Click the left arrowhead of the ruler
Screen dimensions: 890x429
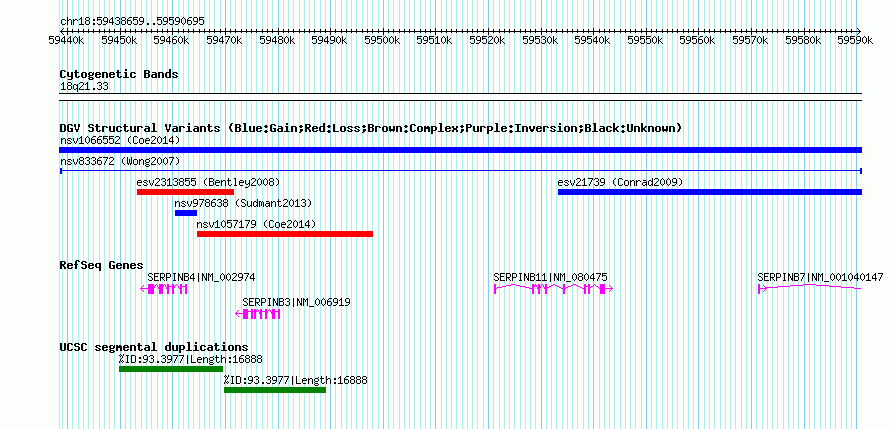[x=62, y=31]
